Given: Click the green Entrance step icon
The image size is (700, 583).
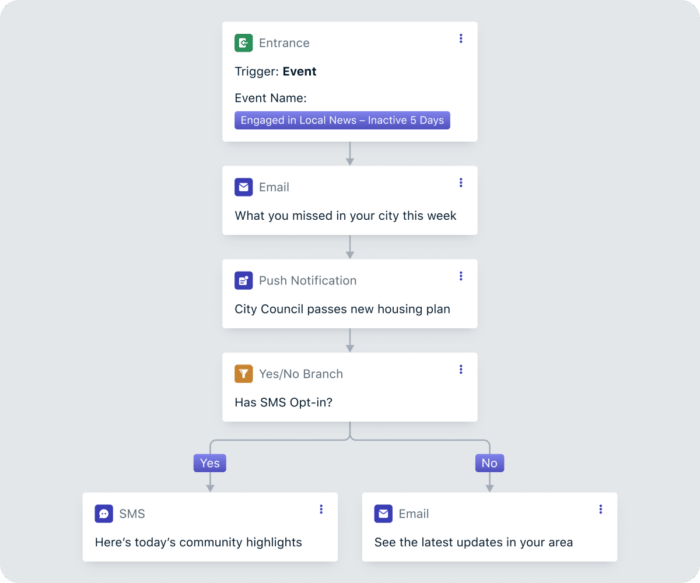Looking at the screenshot, I should point(243,43).
